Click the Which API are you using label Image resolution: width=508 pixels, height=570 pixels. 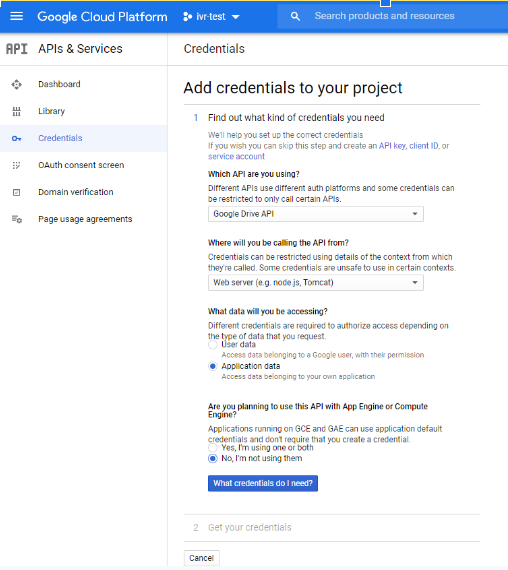click(254, 174)
